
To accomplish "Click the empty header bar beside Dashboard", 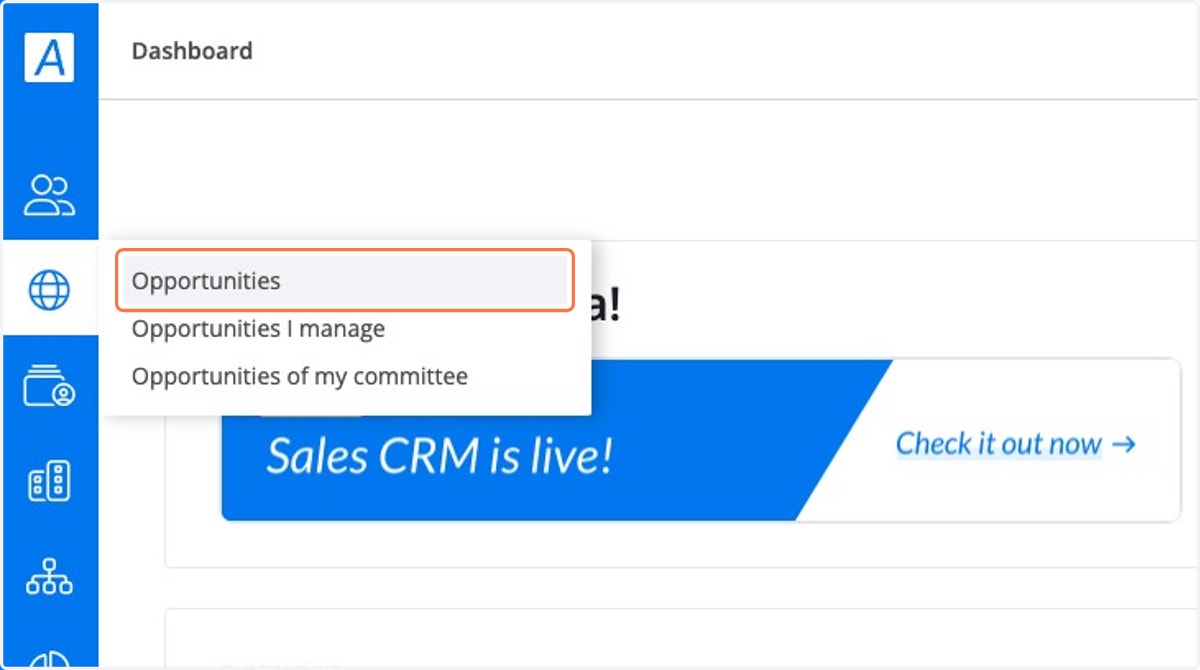I will click(x=720, y=50).
